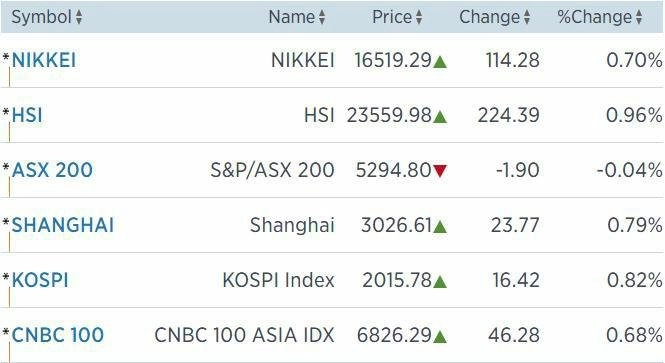Viewport: 665px width, 363px height.
Task: Sort table by %Change column arrows
Action: [639, 17]
